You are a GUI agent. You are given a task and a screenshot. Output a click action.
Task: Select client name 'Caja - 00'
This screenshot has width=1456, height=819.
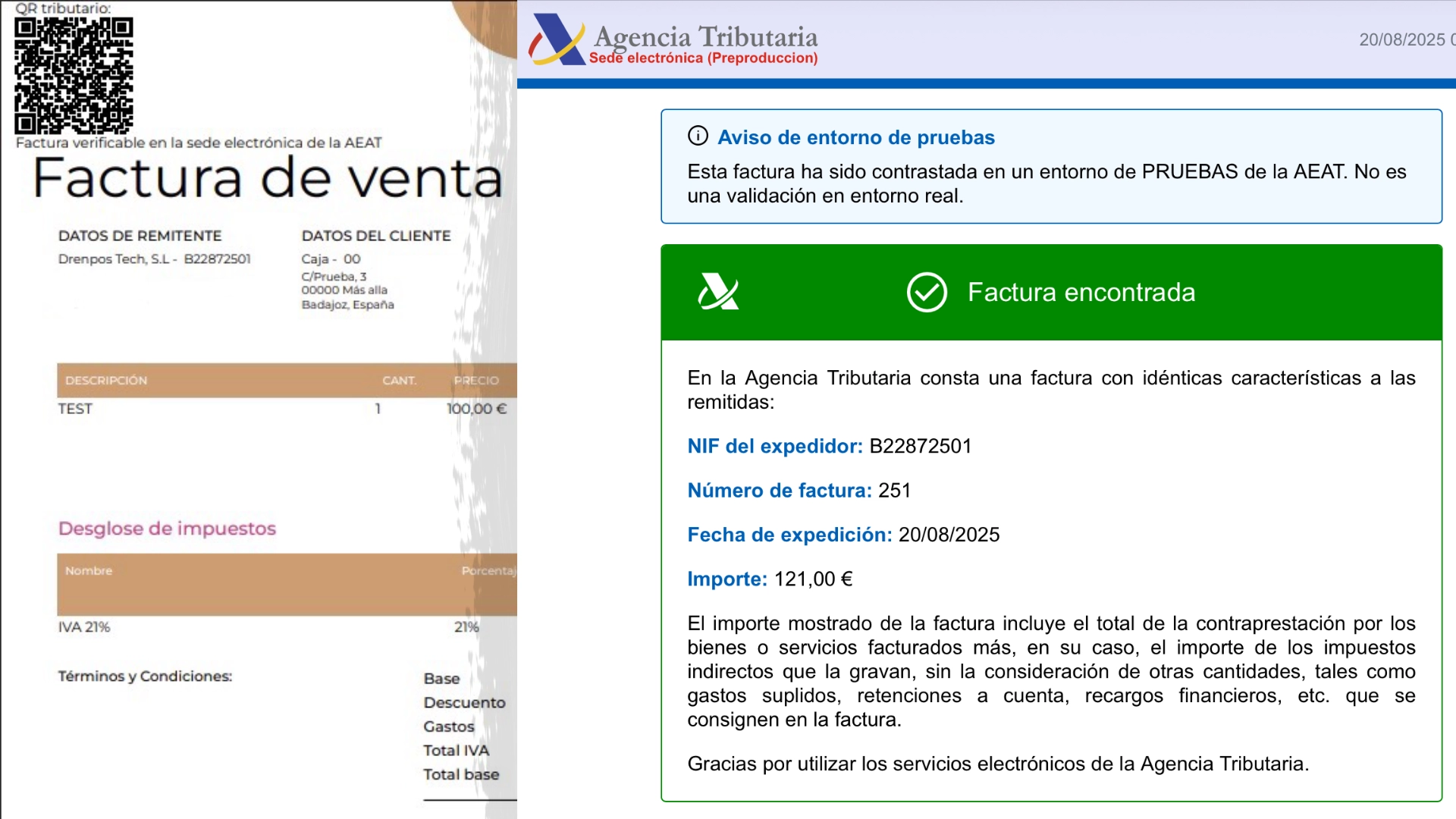coord(331,259)
